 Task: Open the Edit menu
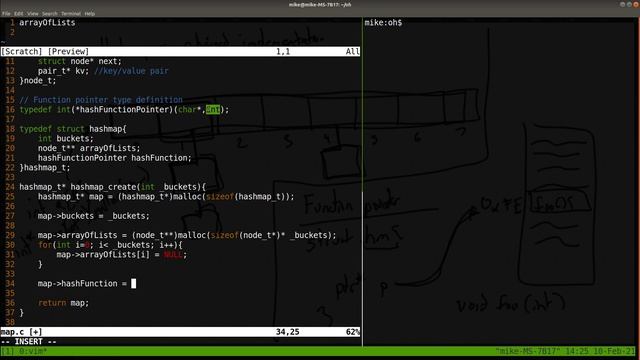point(19,13)
